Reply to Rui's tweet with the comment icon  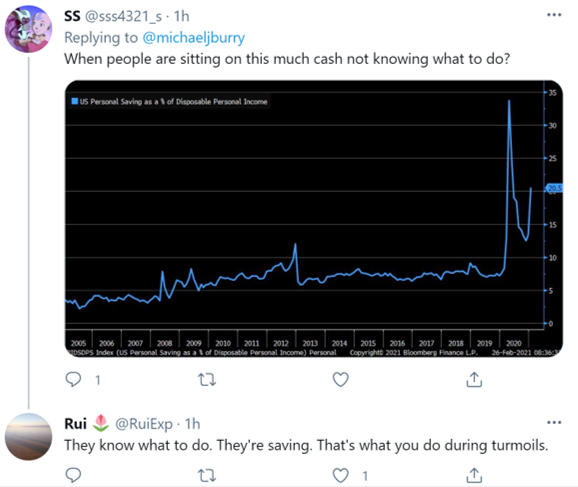[73, 475]
